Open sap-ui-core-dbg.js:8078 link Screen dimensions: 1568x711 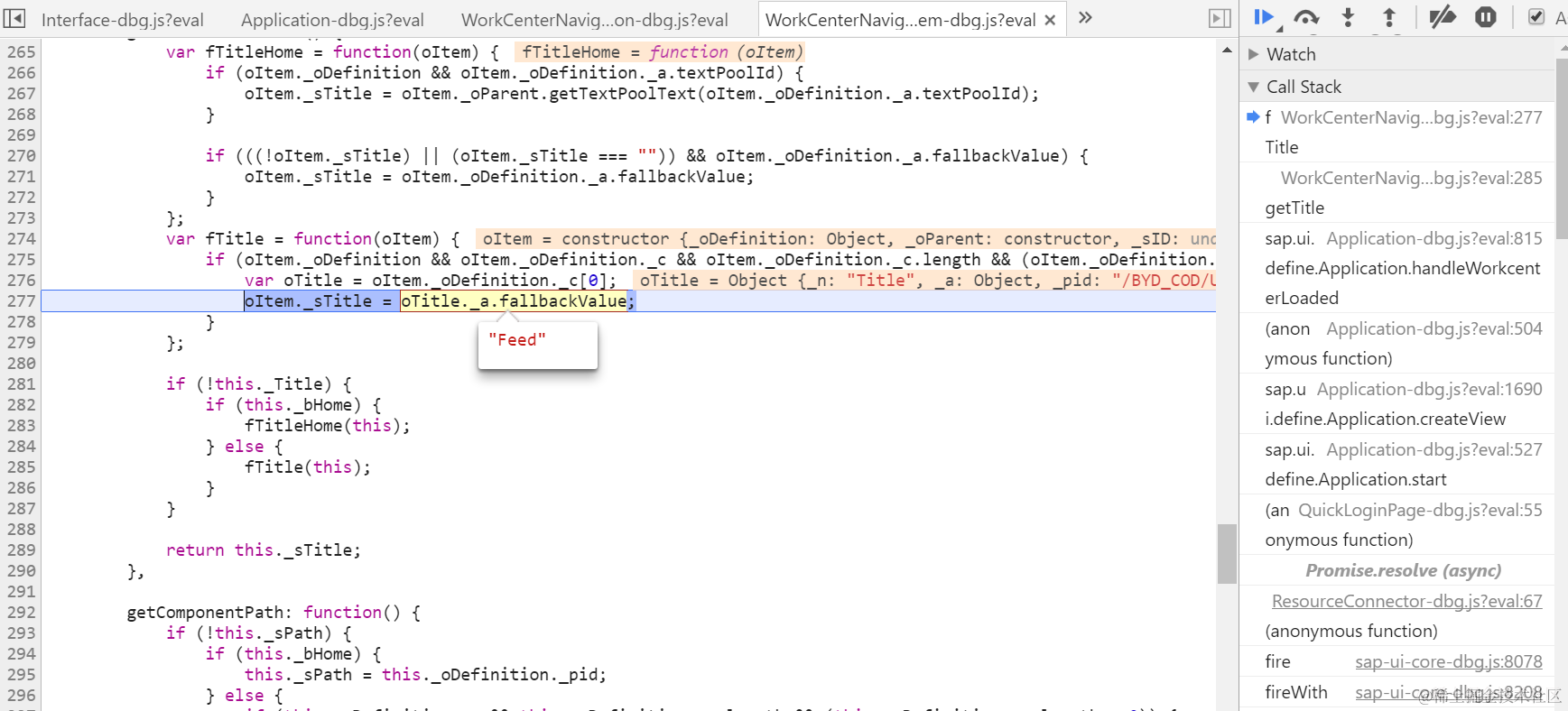point(1448,661)
